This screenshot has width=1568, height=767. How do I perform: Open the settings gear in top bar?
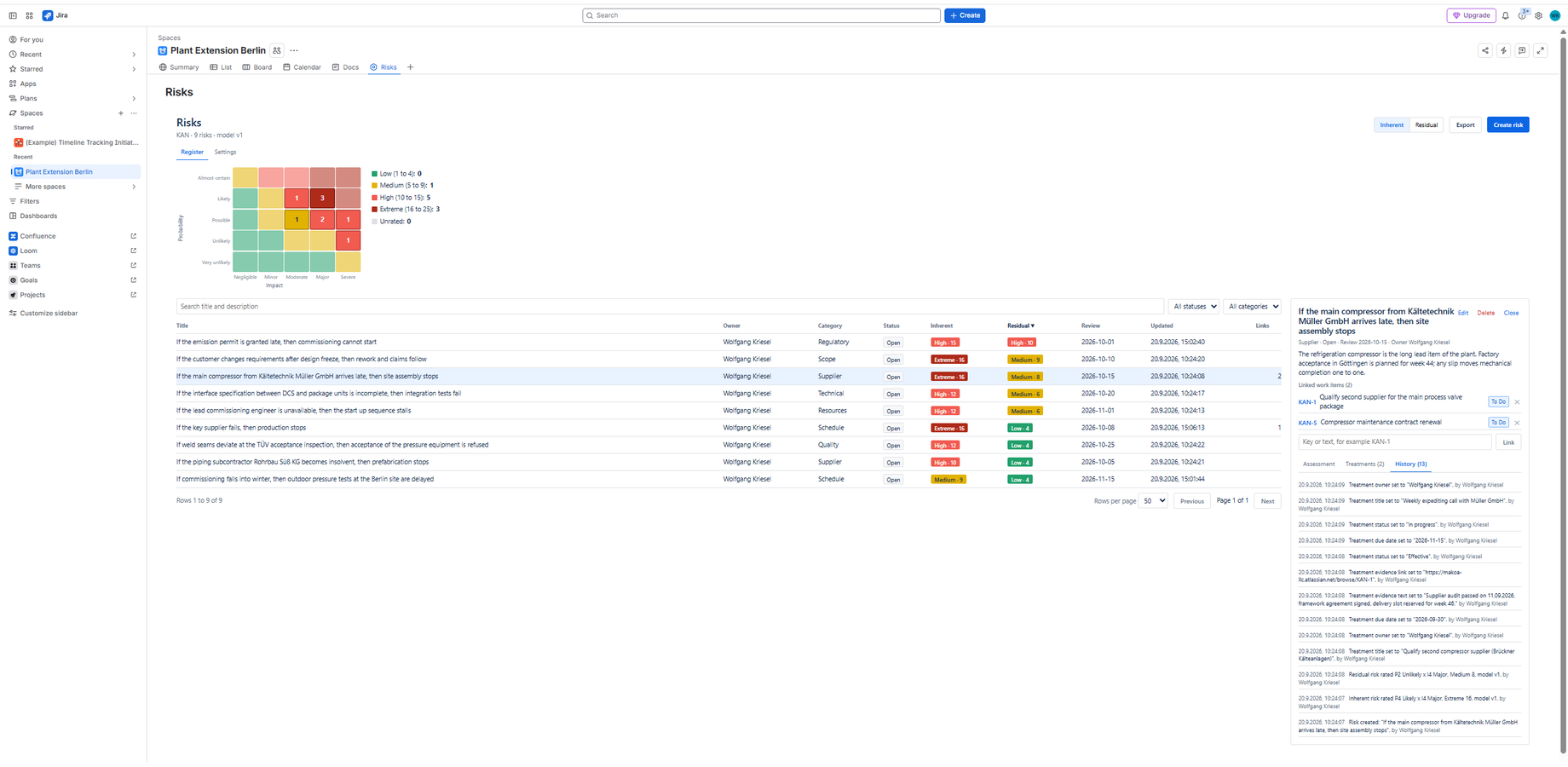(x=1538, y=15)
